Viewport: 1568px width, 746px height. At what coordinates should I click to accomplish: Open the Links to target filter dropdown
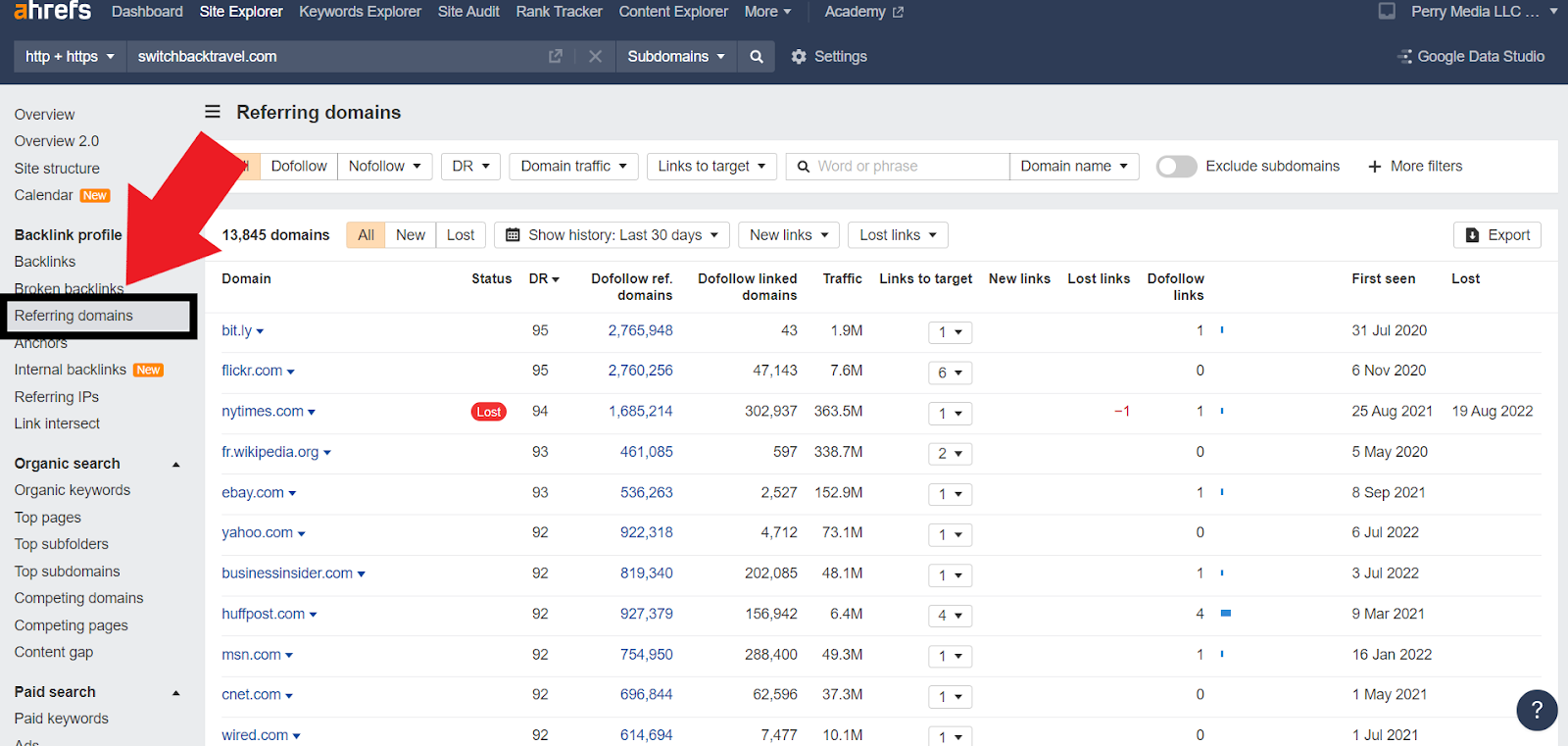click(712, 167)
